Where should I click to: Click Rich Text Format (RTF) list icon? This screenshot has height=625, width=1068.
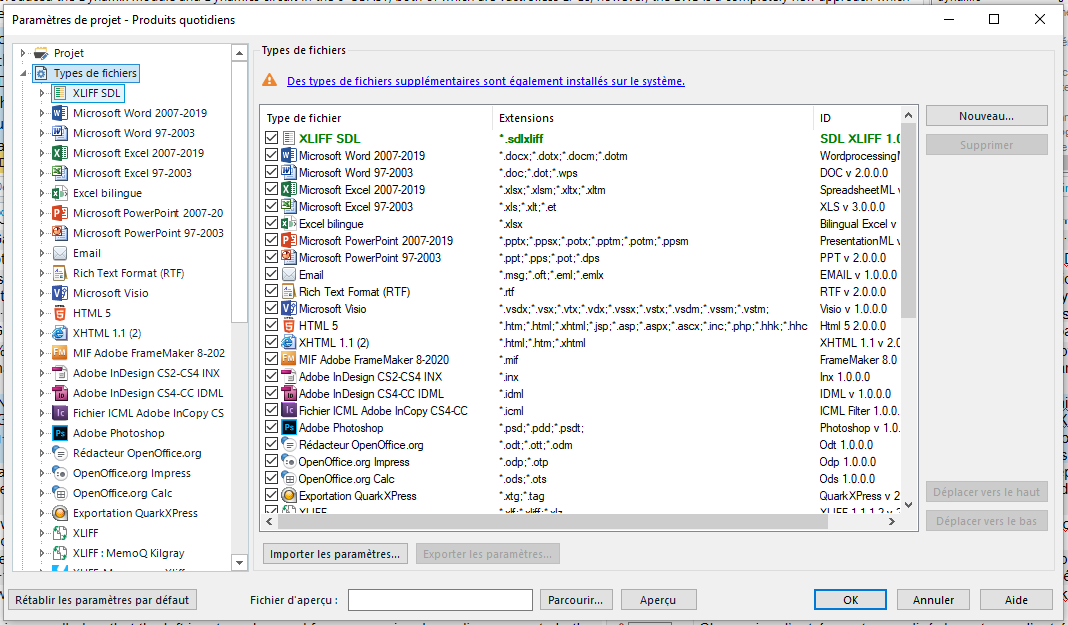coord(289,291)
